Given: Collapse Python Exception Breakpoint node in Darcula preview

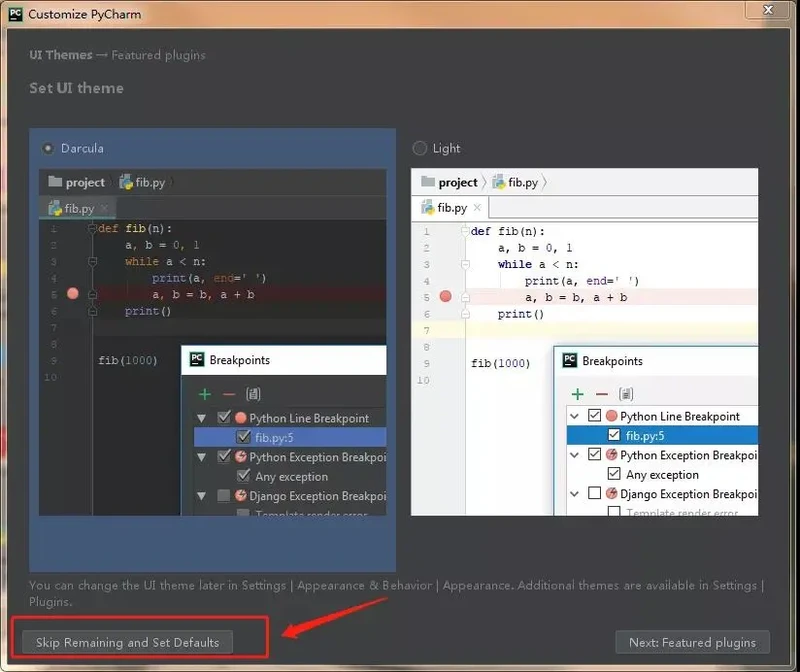Looking at the screenshot, I should [x=202, y=457].
